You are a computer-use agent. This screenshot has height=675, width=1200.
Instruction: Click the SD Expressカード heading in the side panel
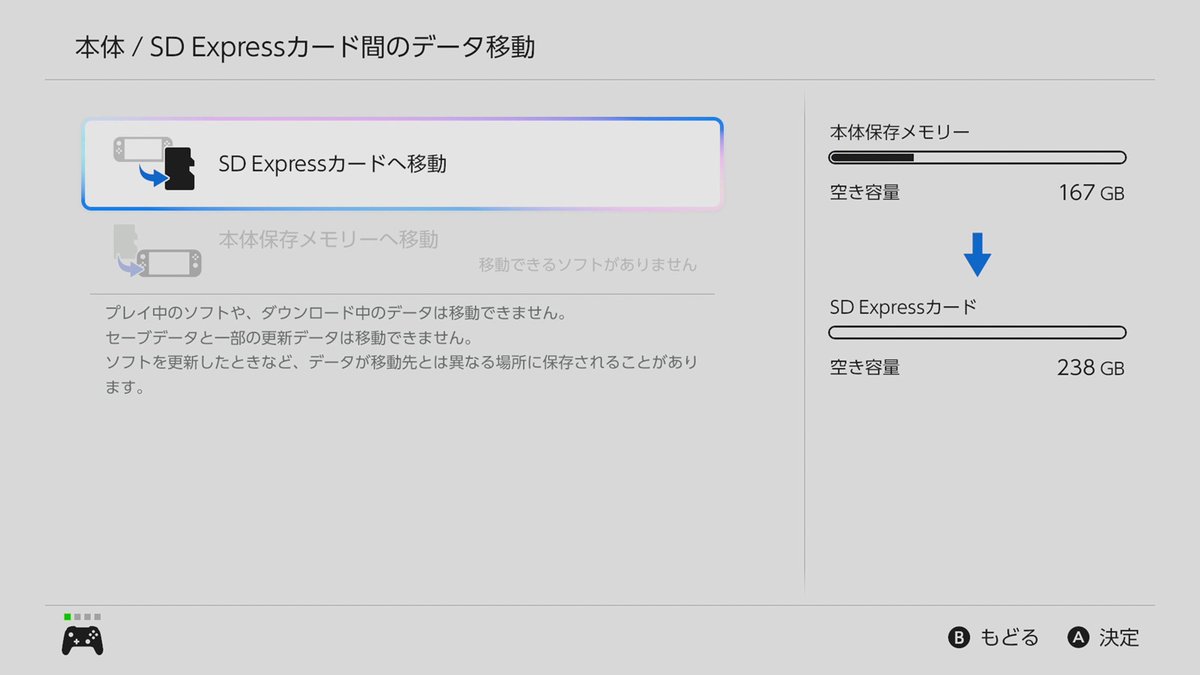[903, 307]
